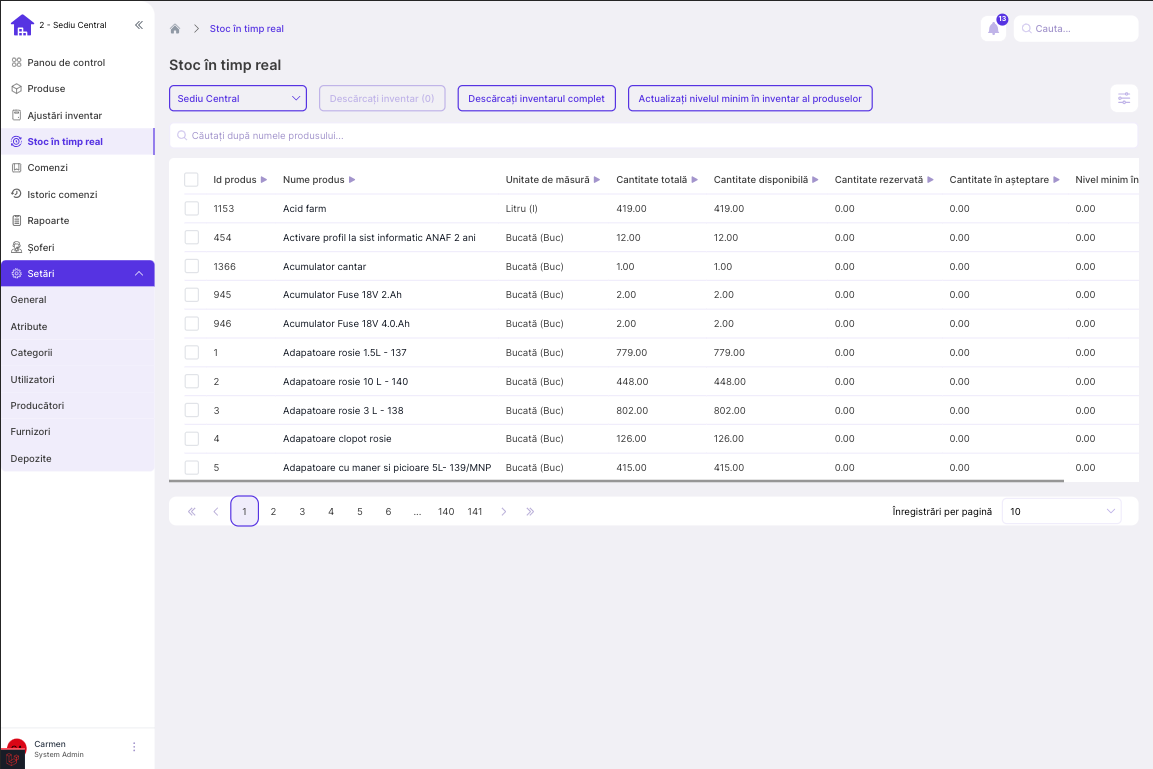The width and height of the screenshot is (1153, 769).
Task: Open Comenzi in the sidebar
Action: coord(47,168)
